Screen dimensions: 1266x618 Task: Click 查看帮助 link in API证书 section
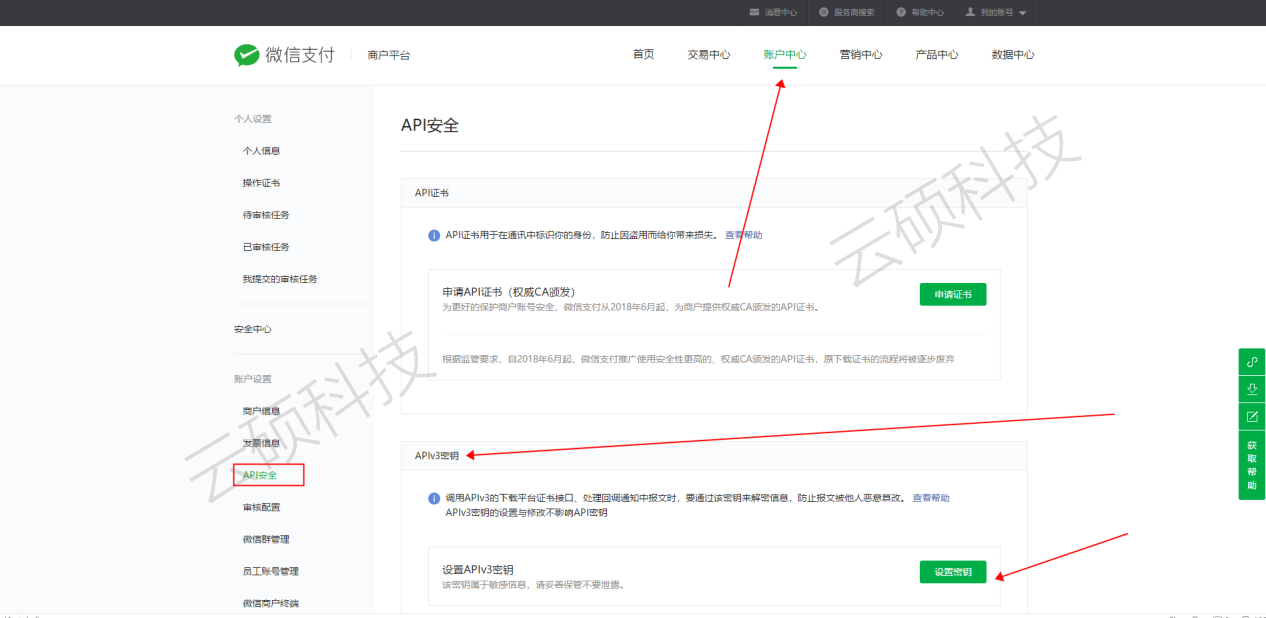coord(743,235)
